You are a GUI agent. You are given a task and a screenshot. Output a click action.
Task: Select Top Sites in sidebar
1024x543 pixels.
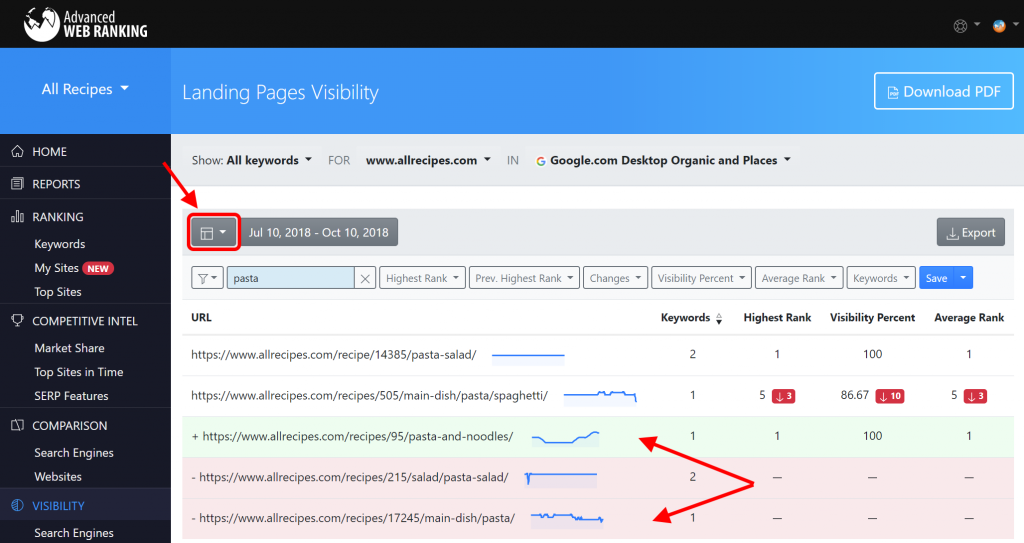[x=57, y=291]
